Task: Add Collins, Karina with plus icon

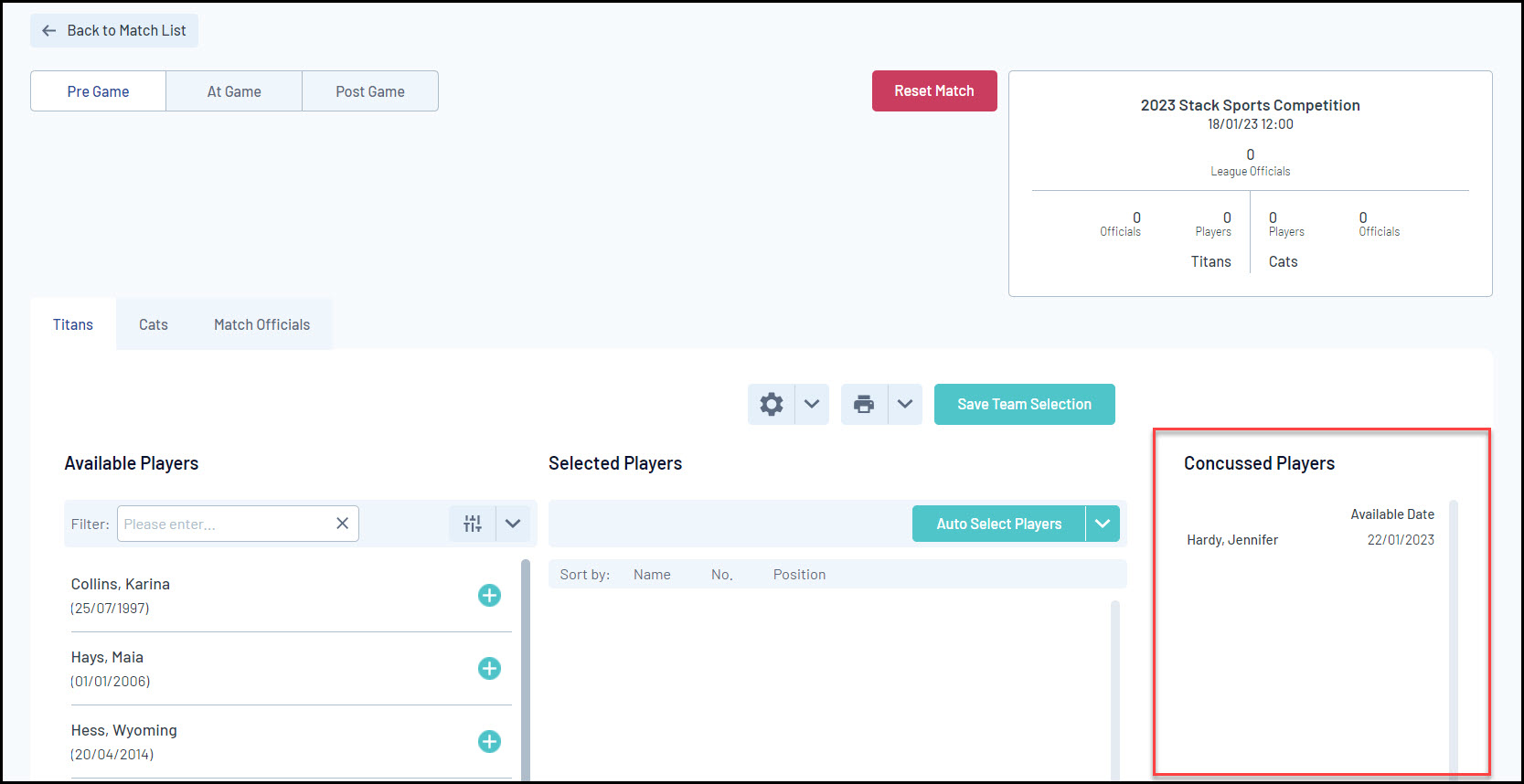Action: pos(489,596)
